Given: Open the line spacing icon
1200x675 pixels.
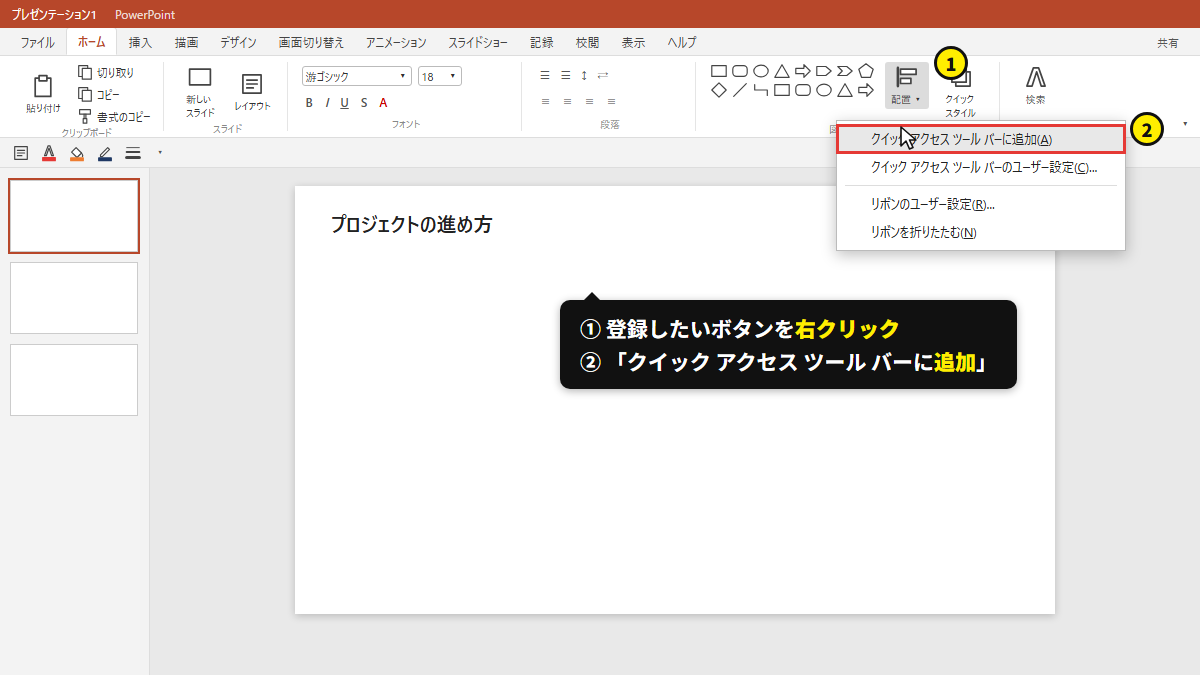Looking at the screenshot, I should pos(584,75).
